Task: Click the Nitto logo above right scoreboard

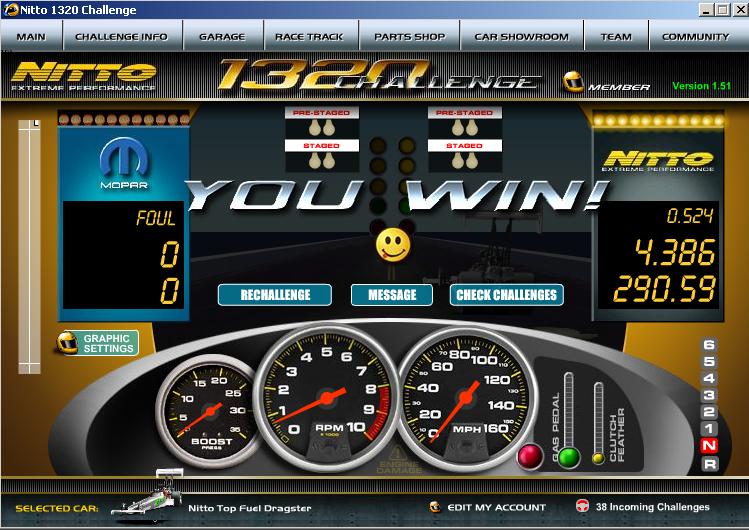Action: click(x=659, y=160)
